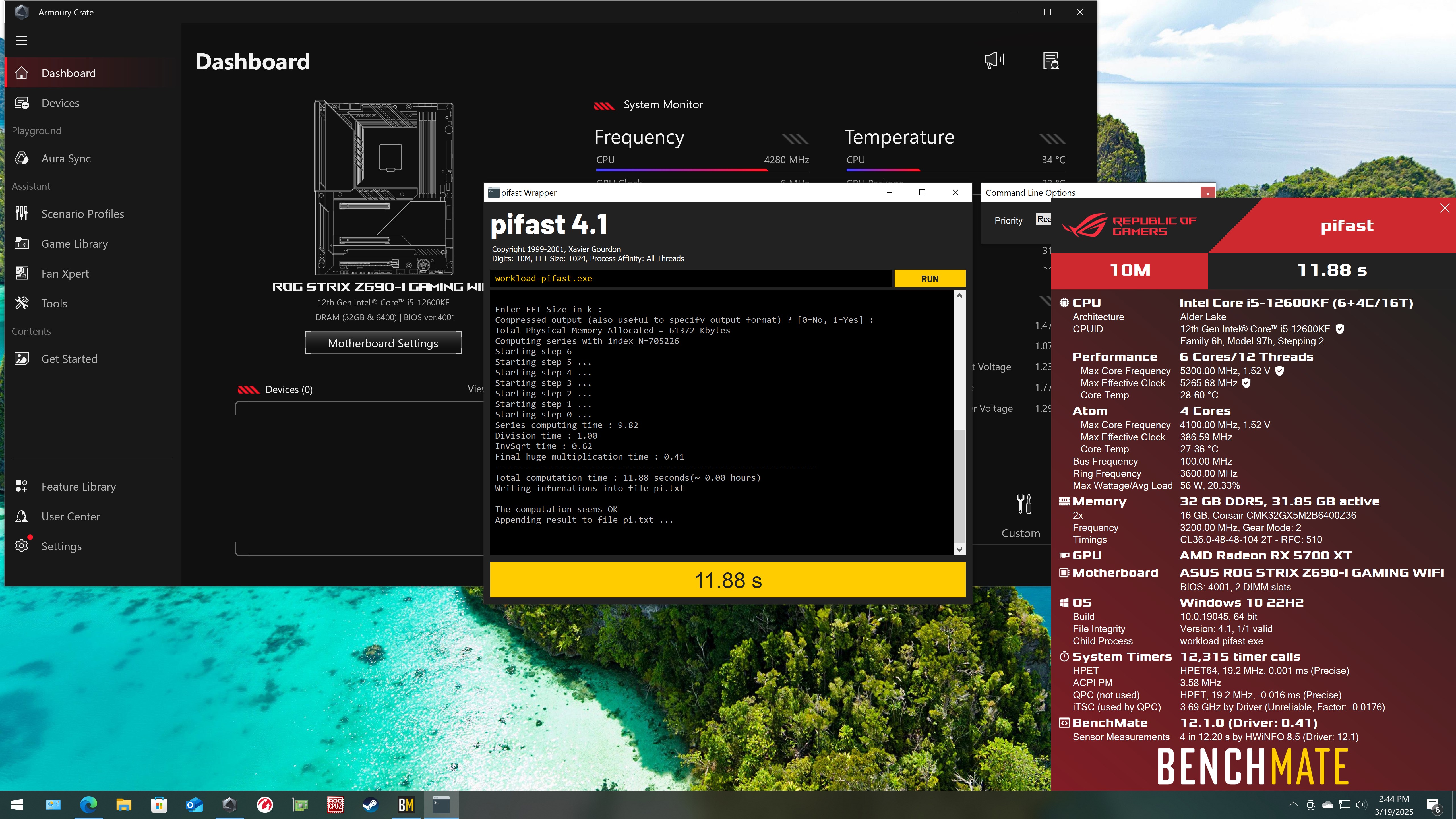1456x819 pixels.
Task: Click the shield beside 5265.68 MHz
Action: click(1246, 383)
